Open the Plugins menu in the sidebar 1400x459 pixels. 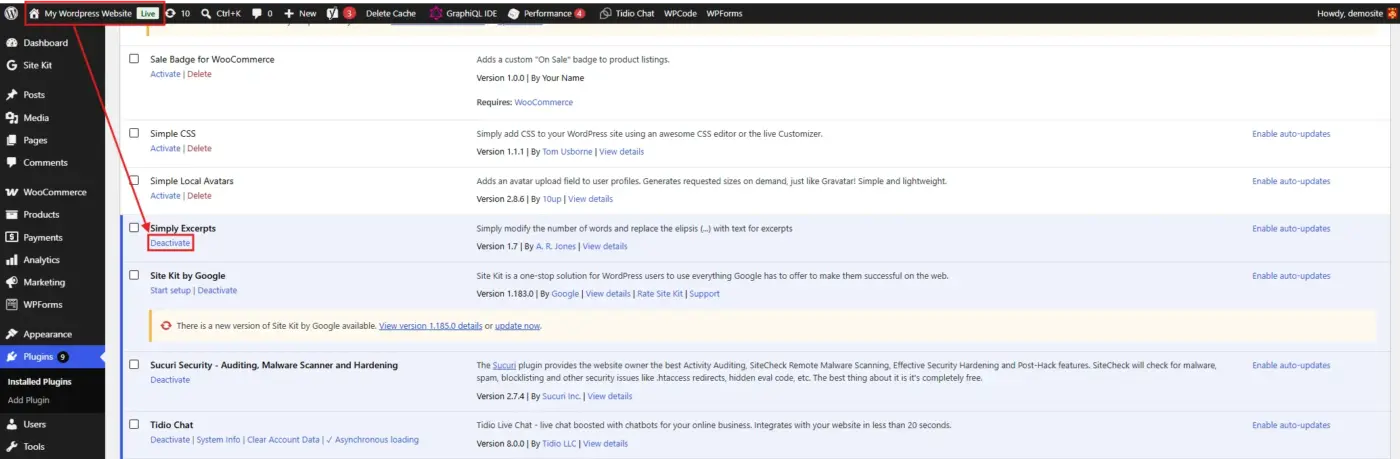[52, 357]
